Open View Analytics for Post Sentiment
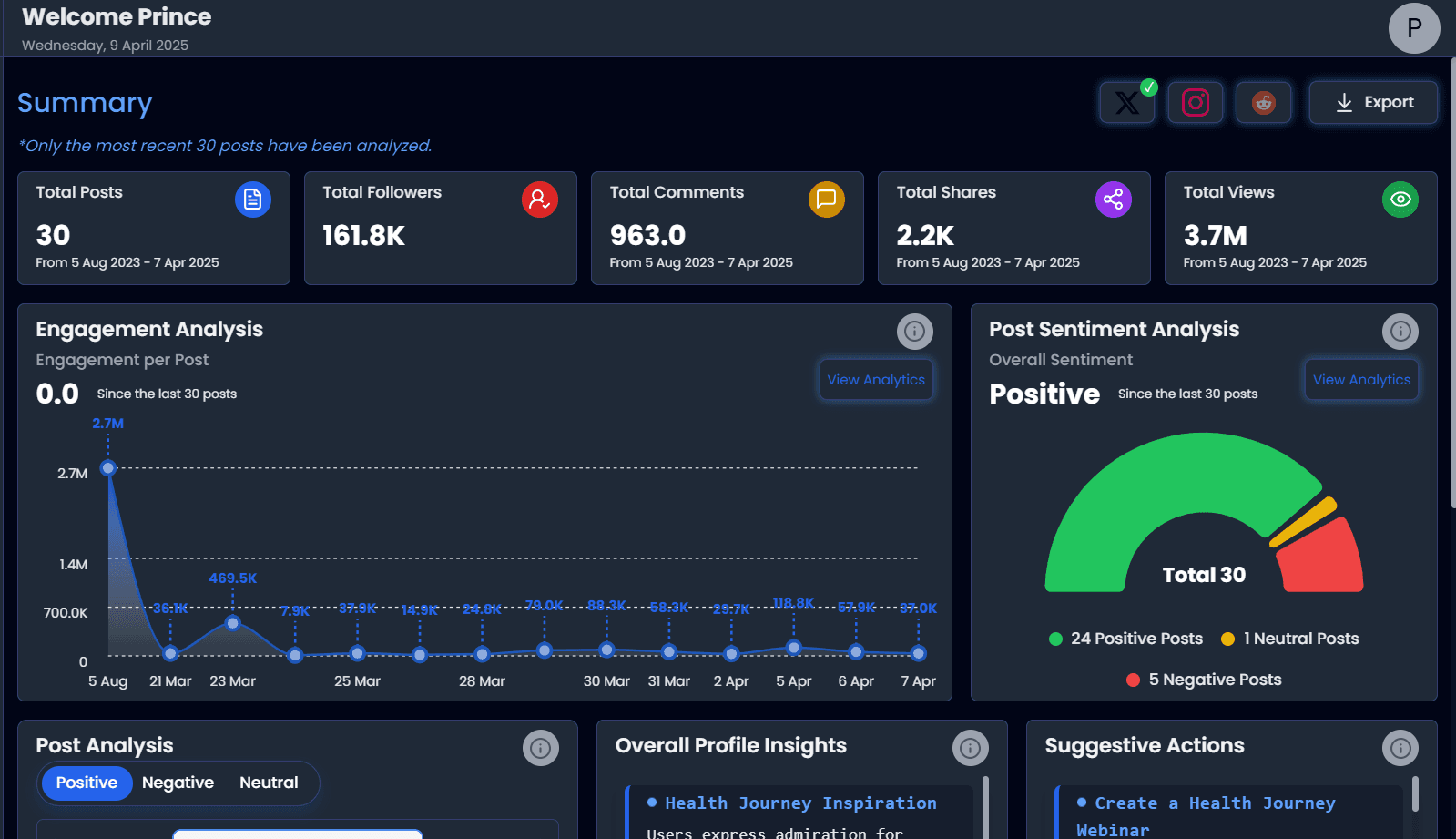The height and width of the screenshot is (839, 1456). click(x=1361, y=380)
